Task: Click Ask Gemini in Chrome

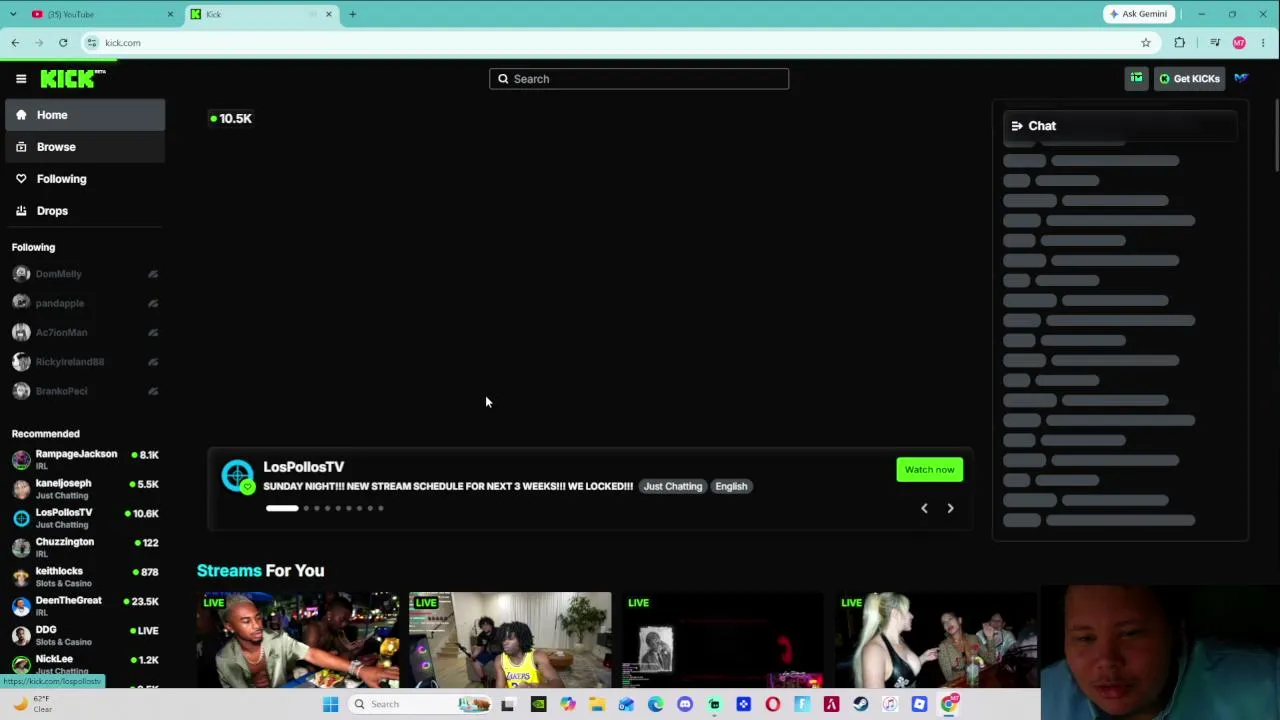Action: coord(1138,14)
